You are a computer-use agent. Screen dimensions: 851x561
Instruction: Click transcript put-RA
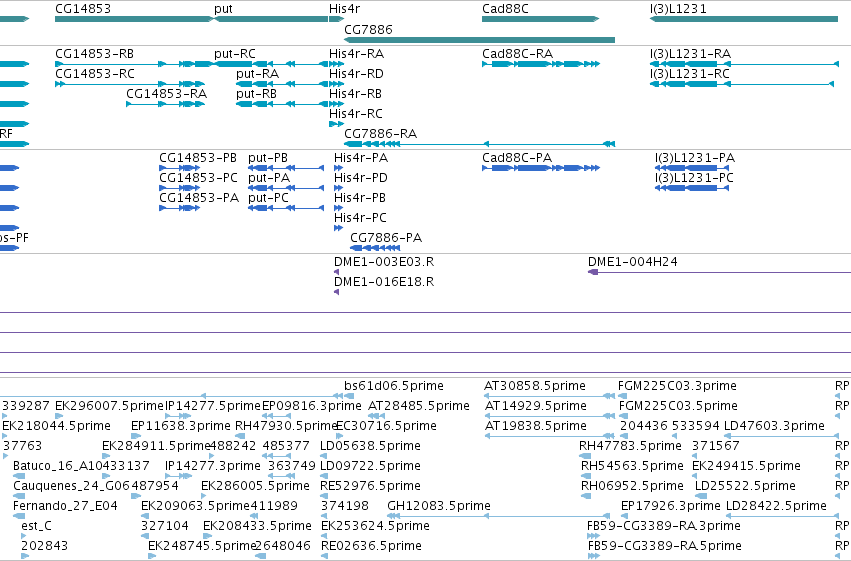pos(282,84)
